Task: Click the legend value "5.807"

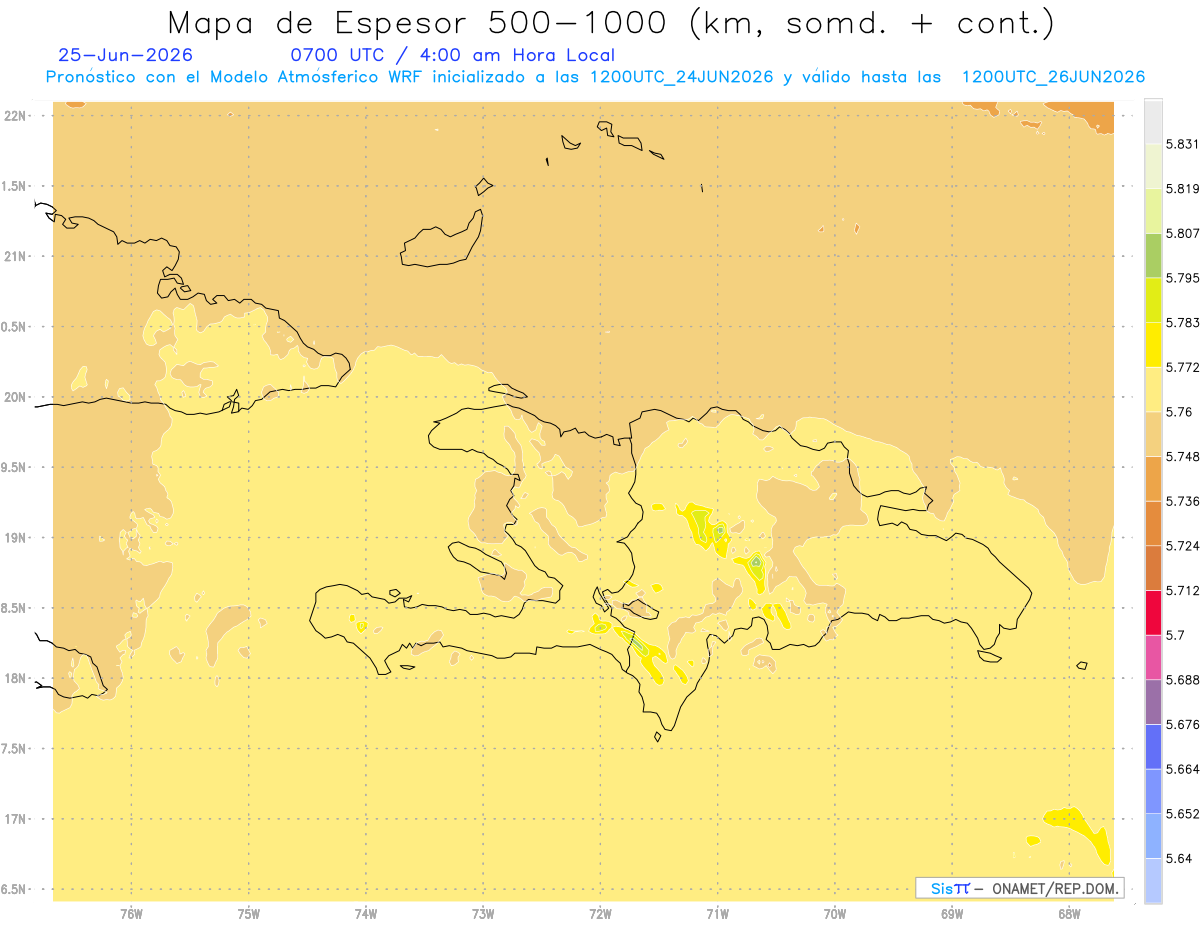Action: 1182,233
